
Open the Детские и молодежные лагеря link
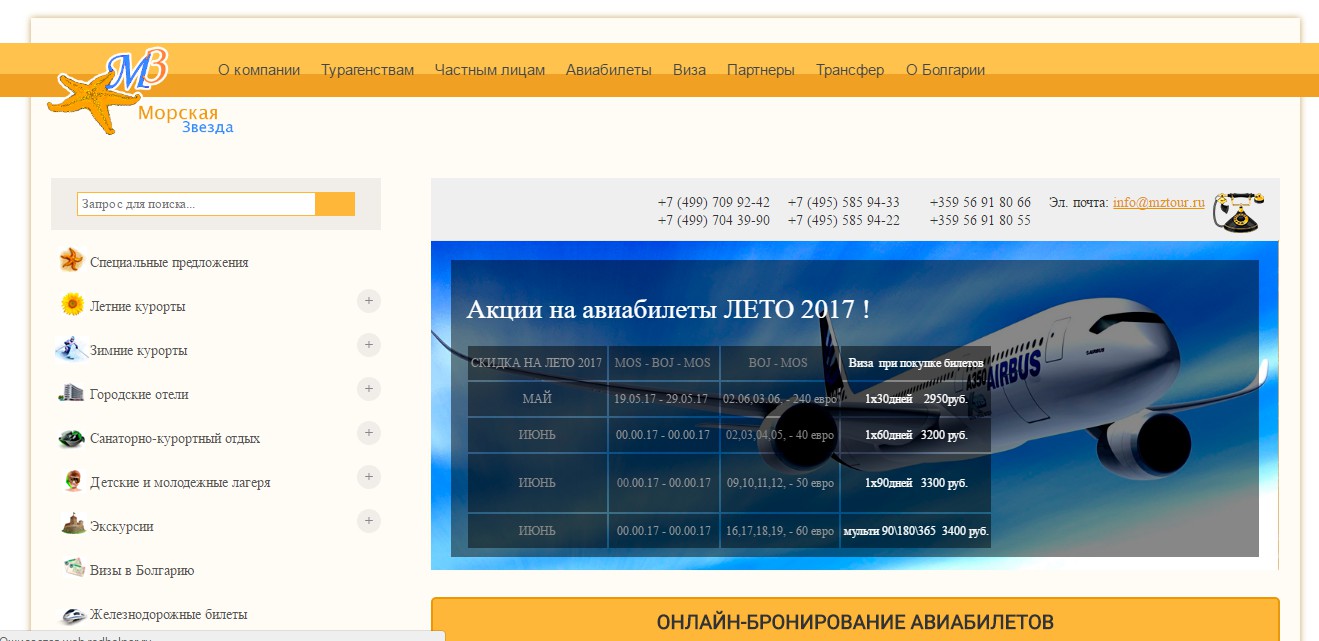tap(180, 482)
